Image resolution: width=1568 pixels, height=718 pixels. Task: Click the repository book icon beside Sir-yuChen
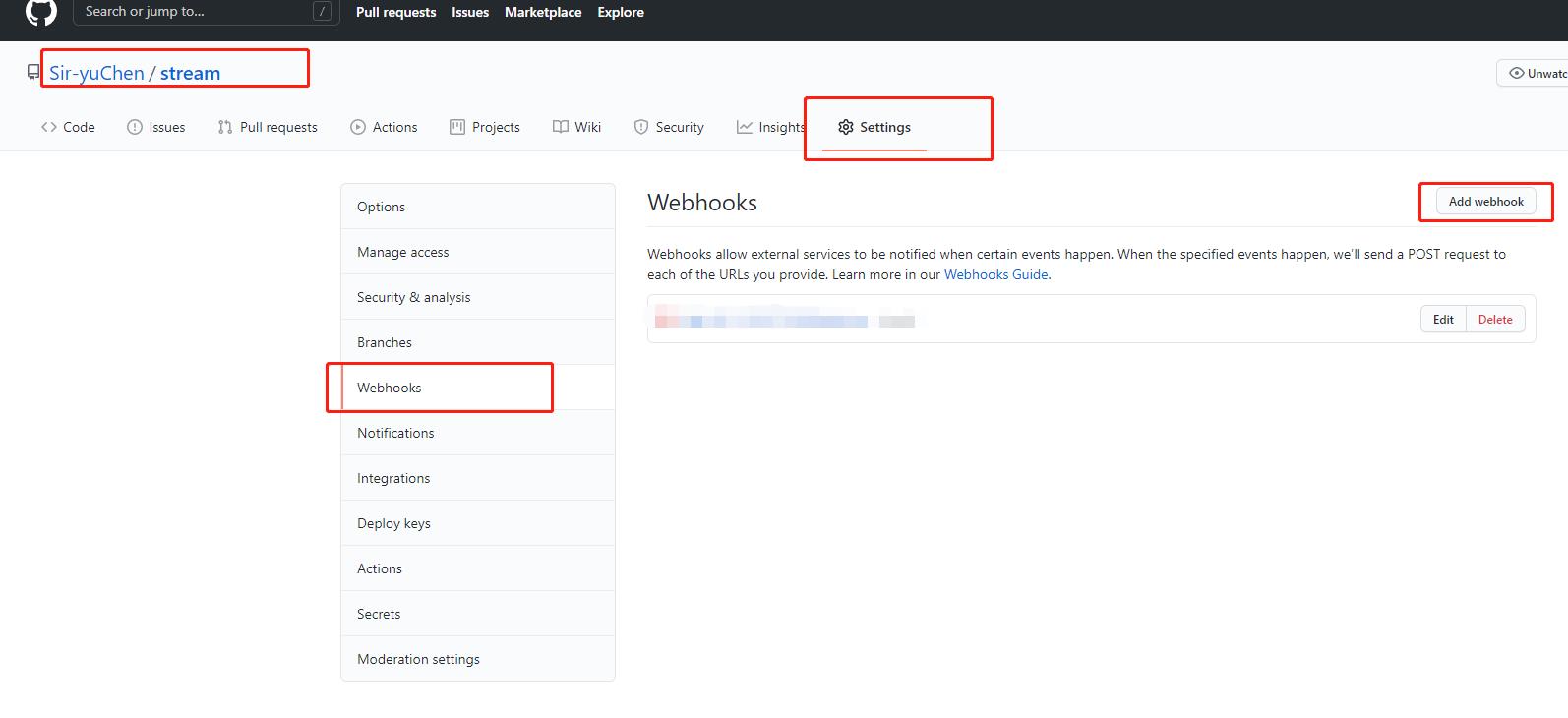pos(33,72)
